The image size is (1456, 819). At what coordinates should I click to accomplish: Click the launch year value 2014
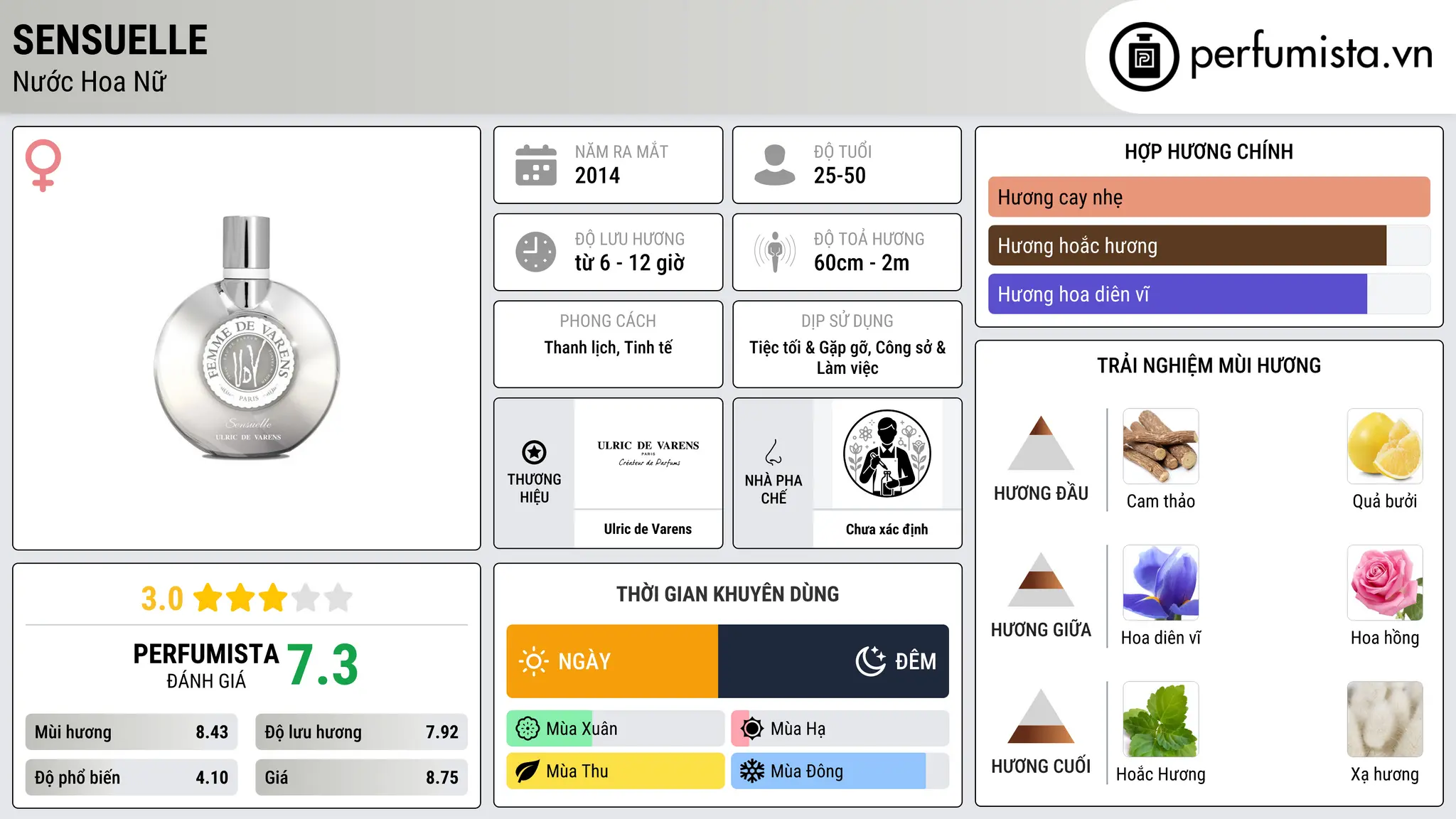[597, 176]
